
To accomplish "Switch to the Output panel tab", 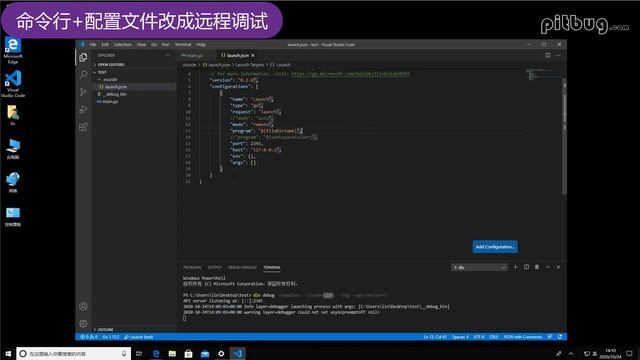I will click(x=215, y=267).
